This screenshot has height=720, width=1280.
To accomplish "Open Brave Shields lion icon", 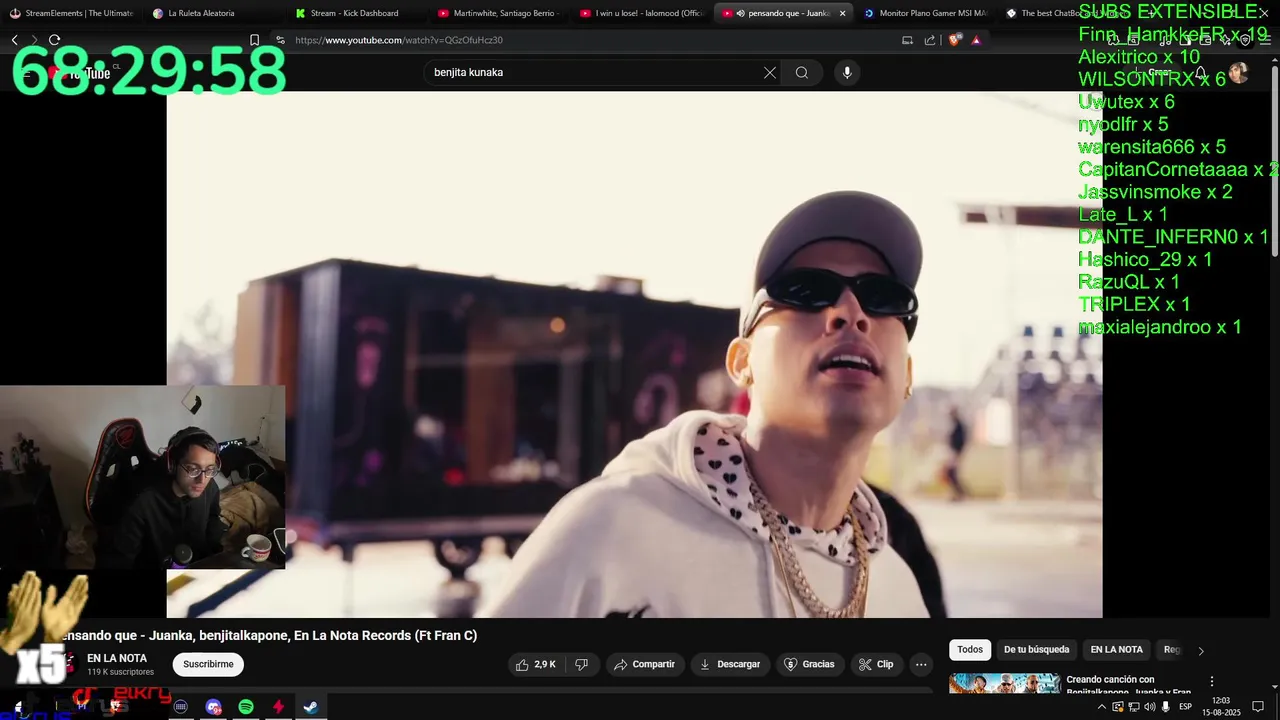I will pyautogui.click(x=954, y=40).
